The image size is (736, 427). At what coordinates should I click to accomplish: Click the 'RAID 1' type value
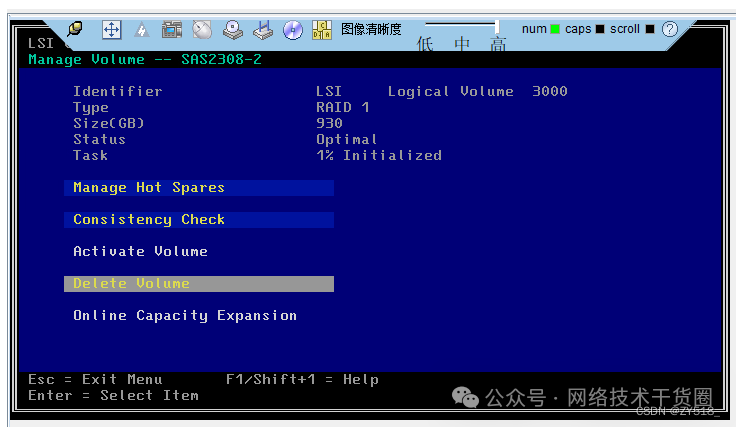pyautogui.click(x=343, y=107)
